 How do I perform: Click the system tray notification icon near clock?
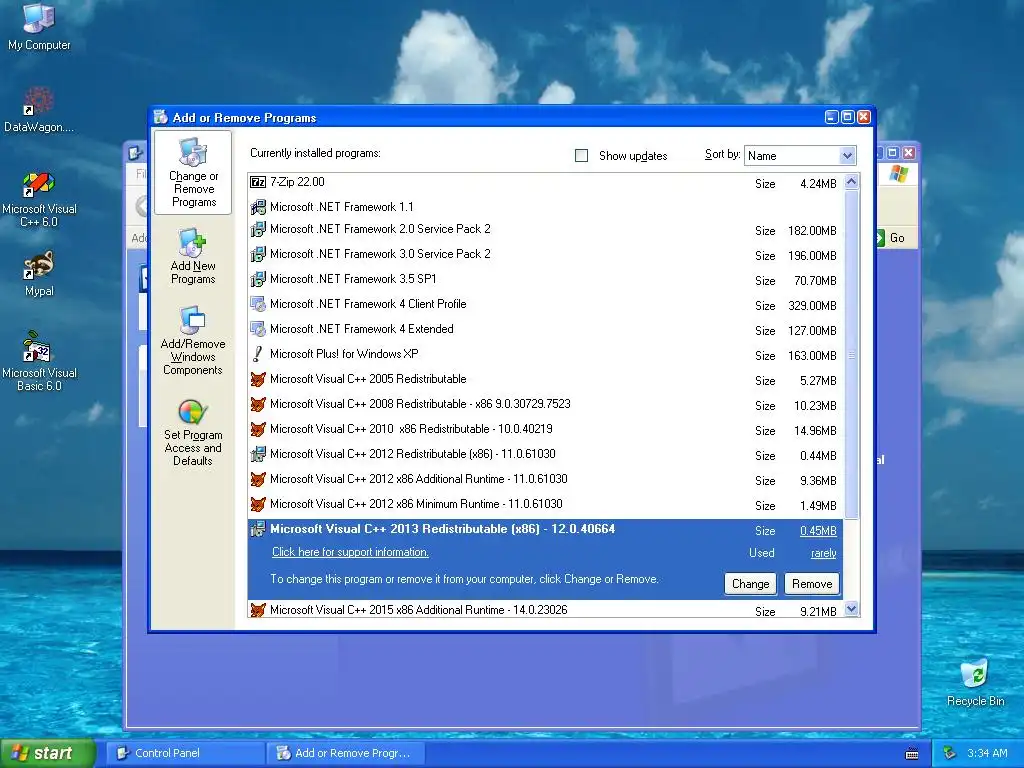(x=950, y=753)
